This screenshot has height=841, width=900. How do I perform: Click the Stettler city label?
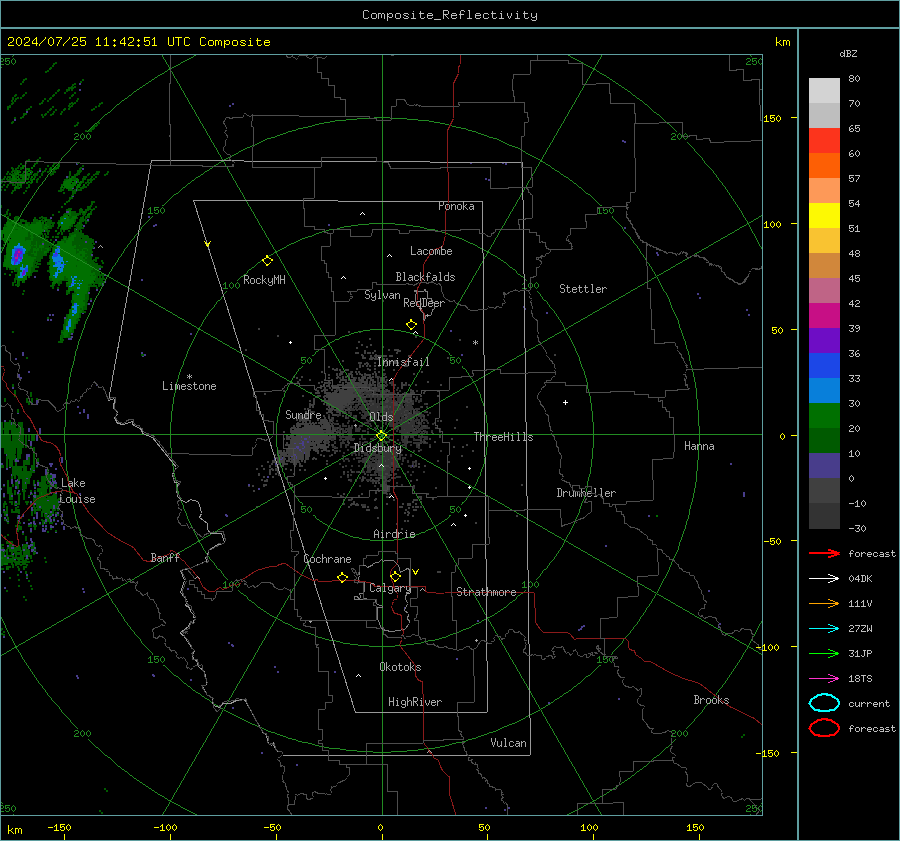(x=583, y=289)
